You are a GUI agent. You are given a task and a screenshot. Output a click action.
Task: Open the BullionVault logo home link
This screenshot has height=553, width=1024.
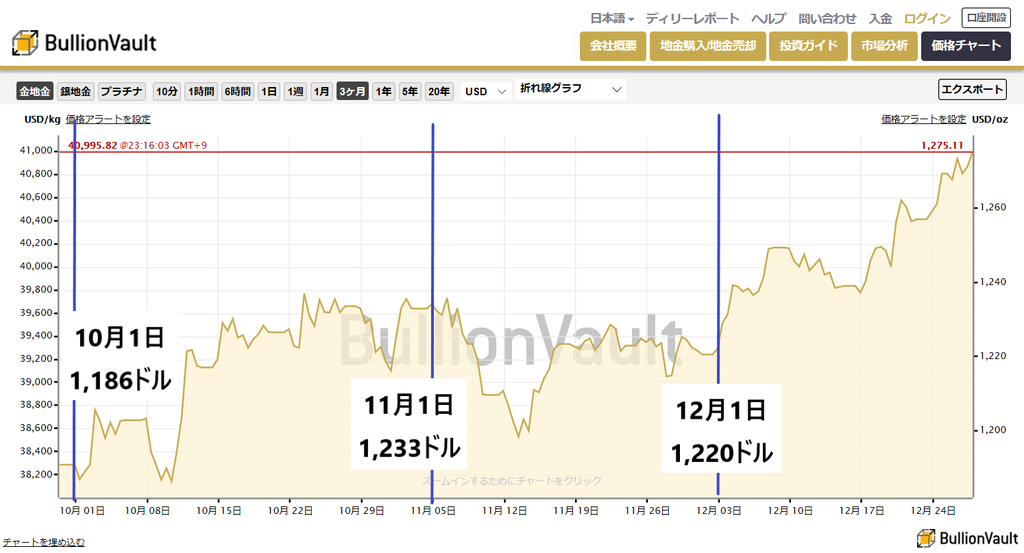pyautogui.click(x=84, y=43)
